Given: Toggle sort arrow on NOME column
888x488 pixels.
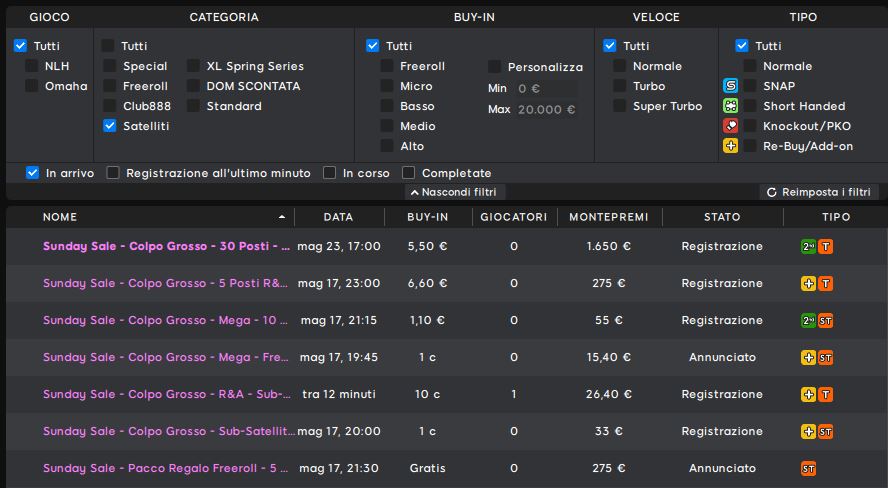Looking at the screenshot, I should [281, 217].
